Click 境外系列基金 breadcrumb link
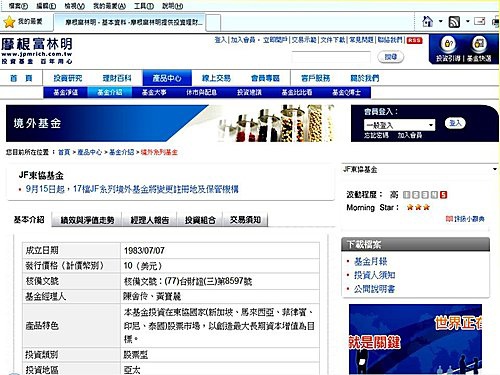This screenshot has height=375, width=500. click(x=159, y=152)
